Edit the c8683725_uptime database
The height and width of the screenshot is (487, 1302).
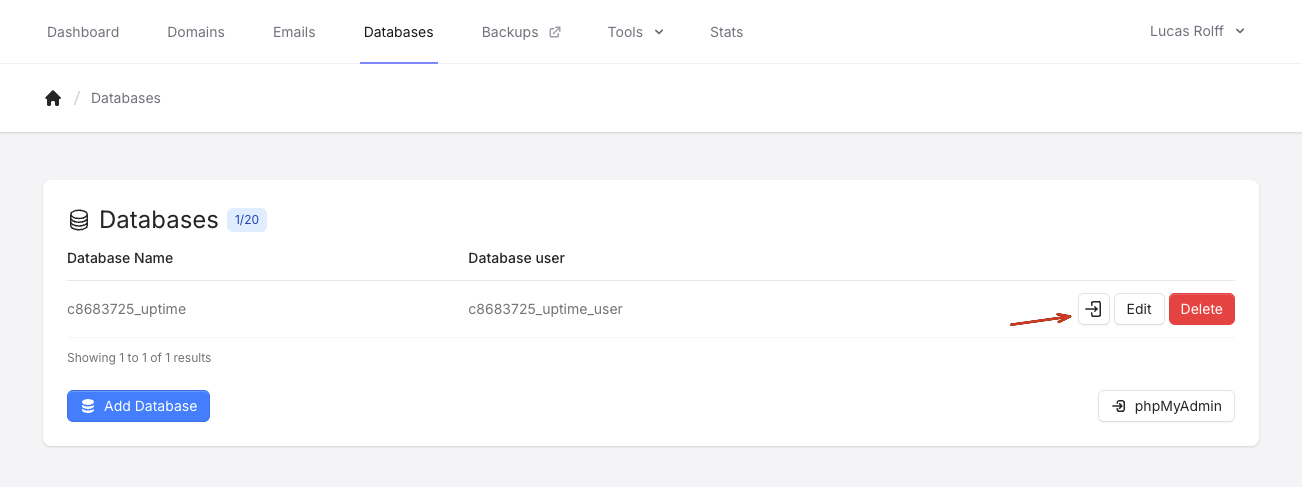pos(1139,309)
